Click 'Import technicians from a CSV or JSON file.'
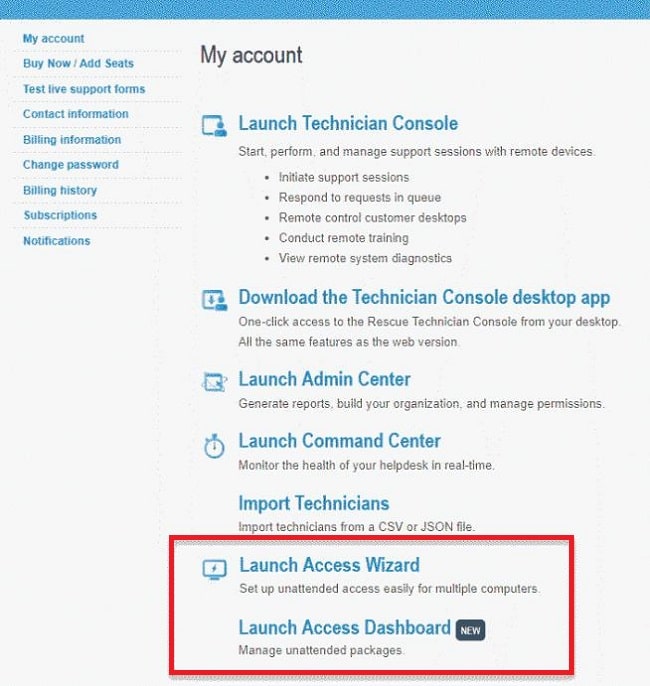Screen dimensions: 650x686 (x=356, y=527)
